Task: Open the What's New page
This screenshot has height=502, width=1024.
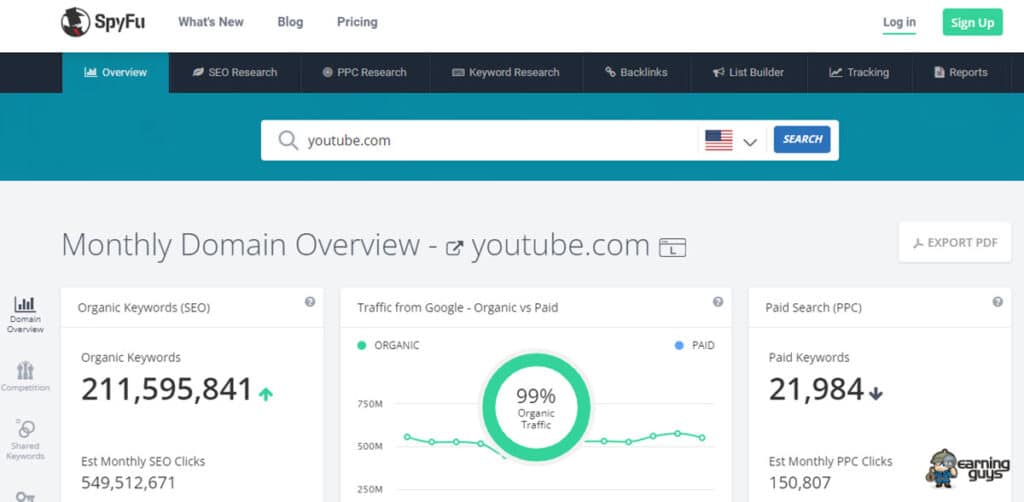Action: point(210,22)
